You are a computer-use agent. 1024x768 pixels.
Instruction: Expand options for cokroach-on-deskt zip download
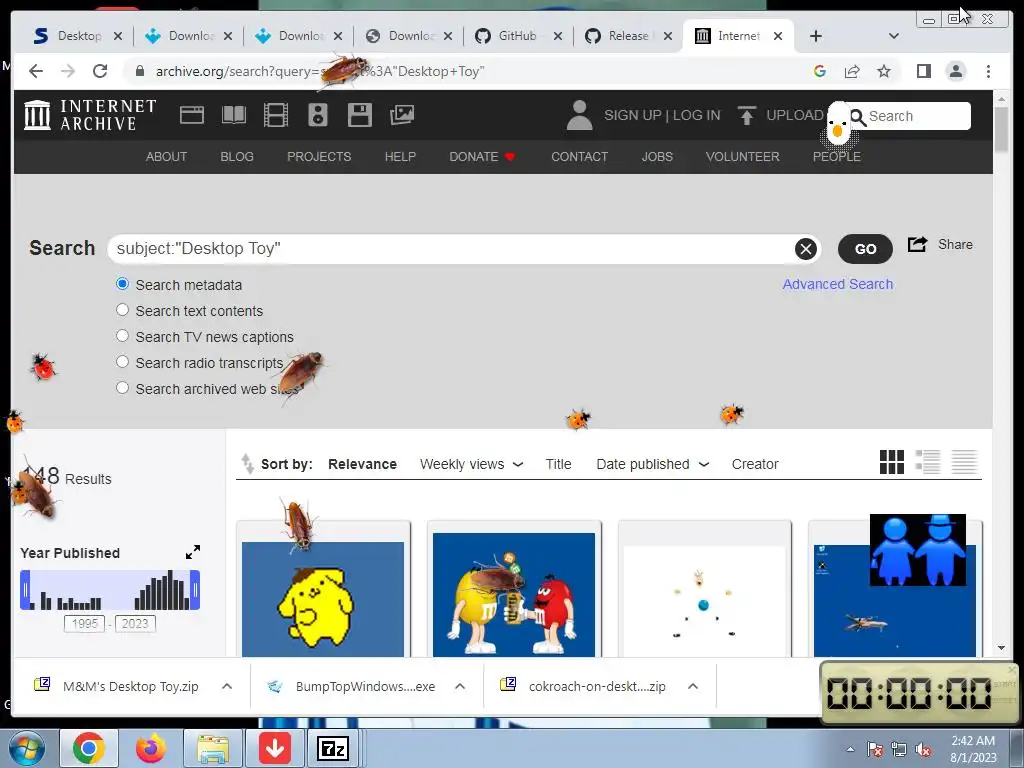(x=693, y=686)
